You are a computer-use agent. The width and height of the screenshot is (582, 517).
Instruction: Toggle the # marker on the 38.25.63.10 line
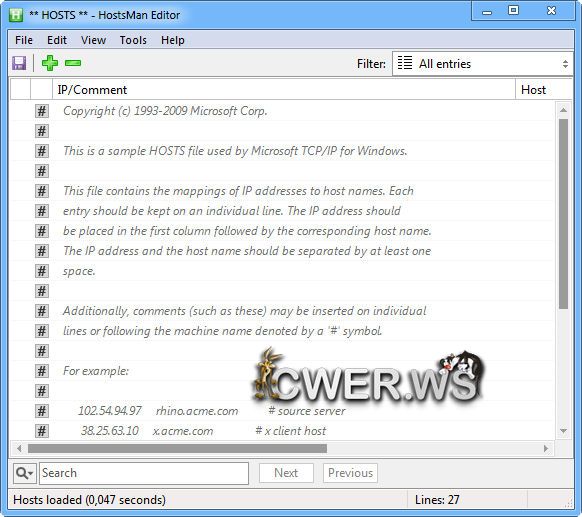pos(42,431)
